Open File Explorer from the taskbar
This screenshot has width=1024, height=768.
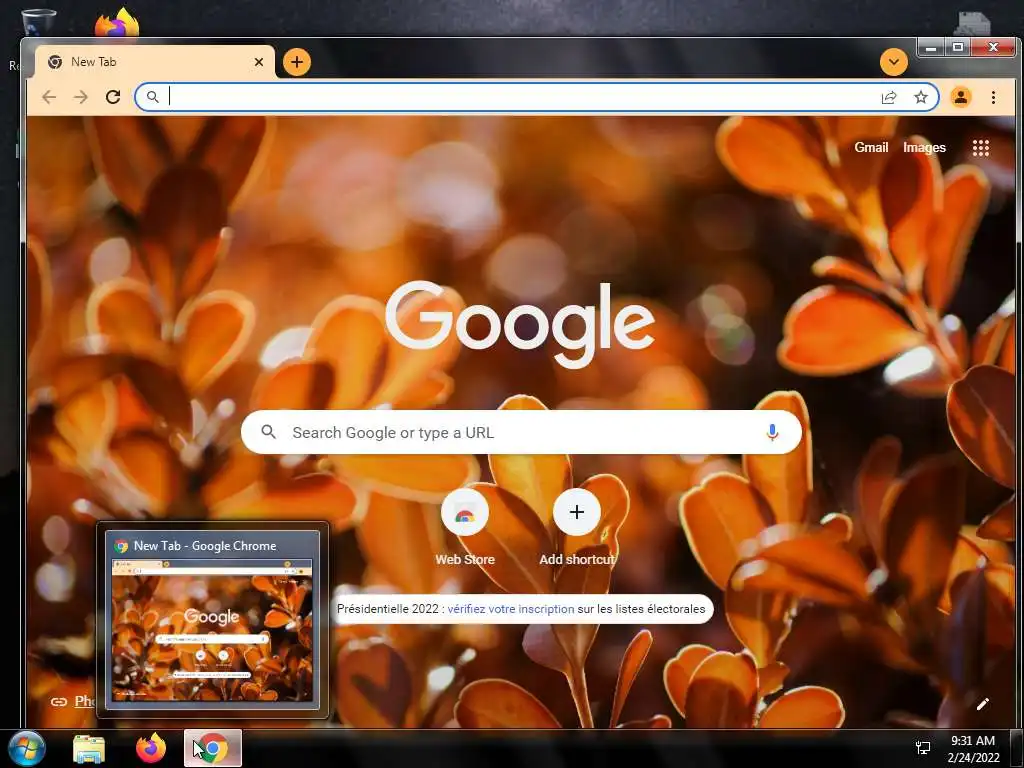89,748
